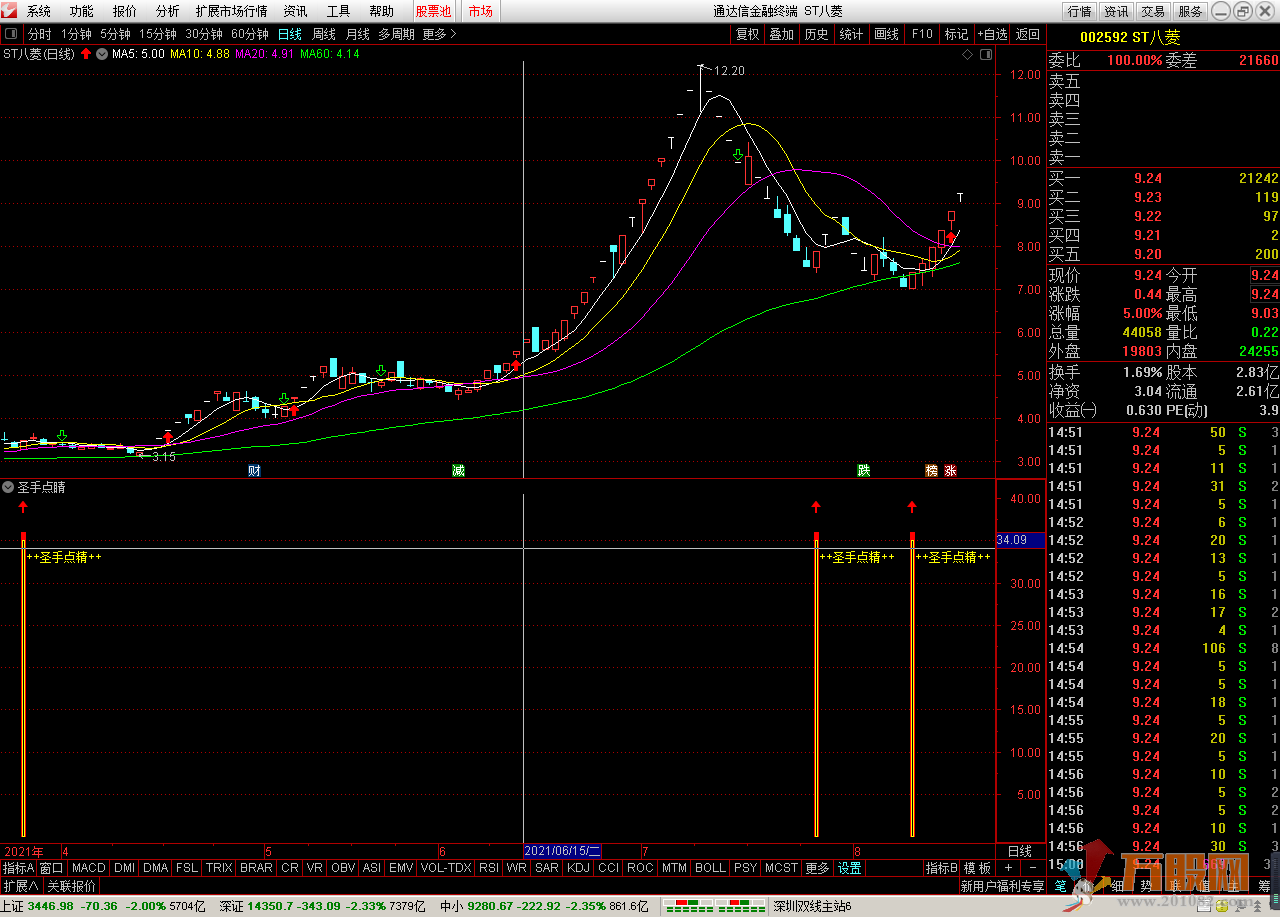Screen dimensions: 1280x918
Task: Switch the indicator to BOLL
Action: tap(710, 868)
